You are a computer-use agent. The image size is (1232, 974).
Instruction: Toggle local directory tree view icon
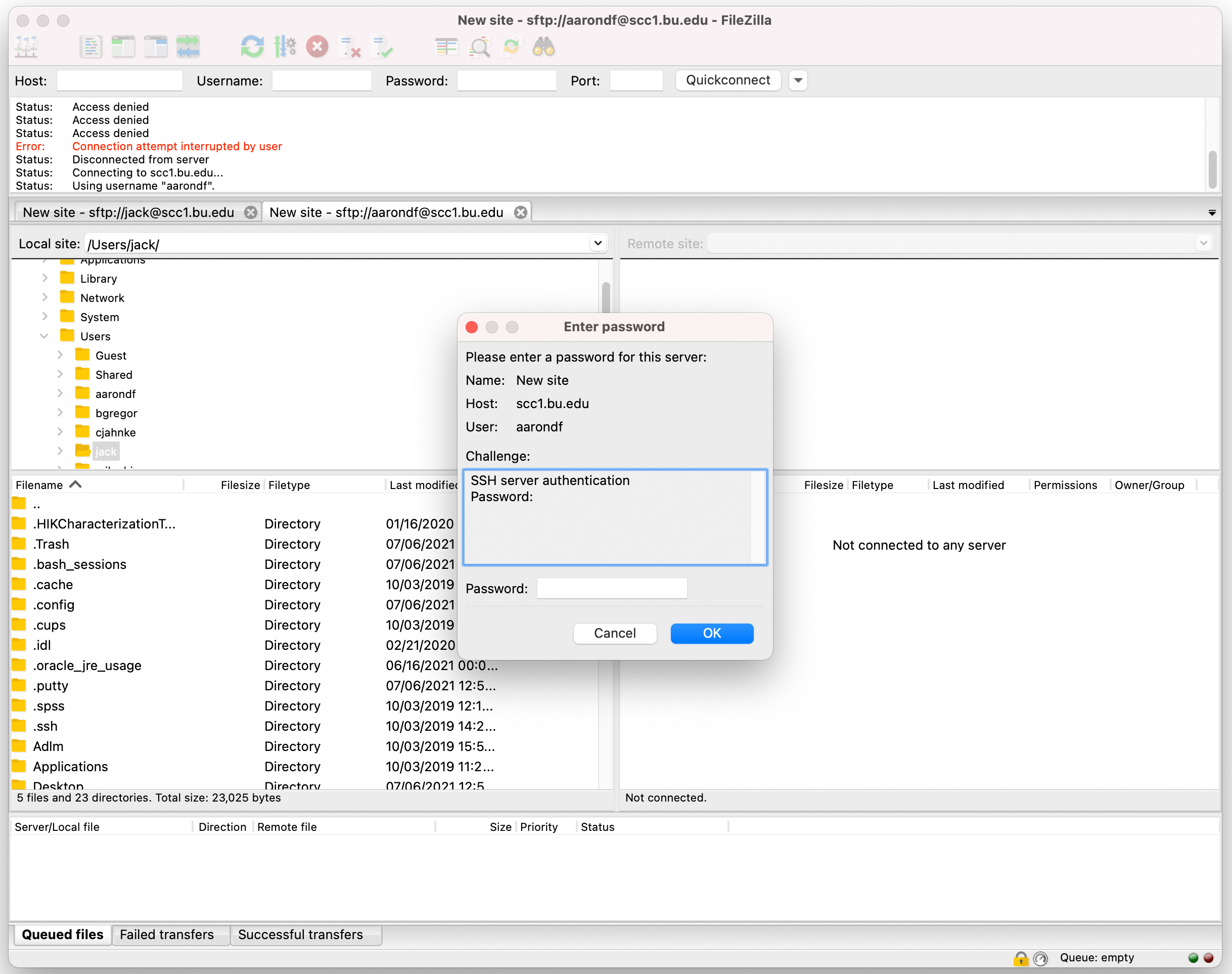[x=123, y=47]
